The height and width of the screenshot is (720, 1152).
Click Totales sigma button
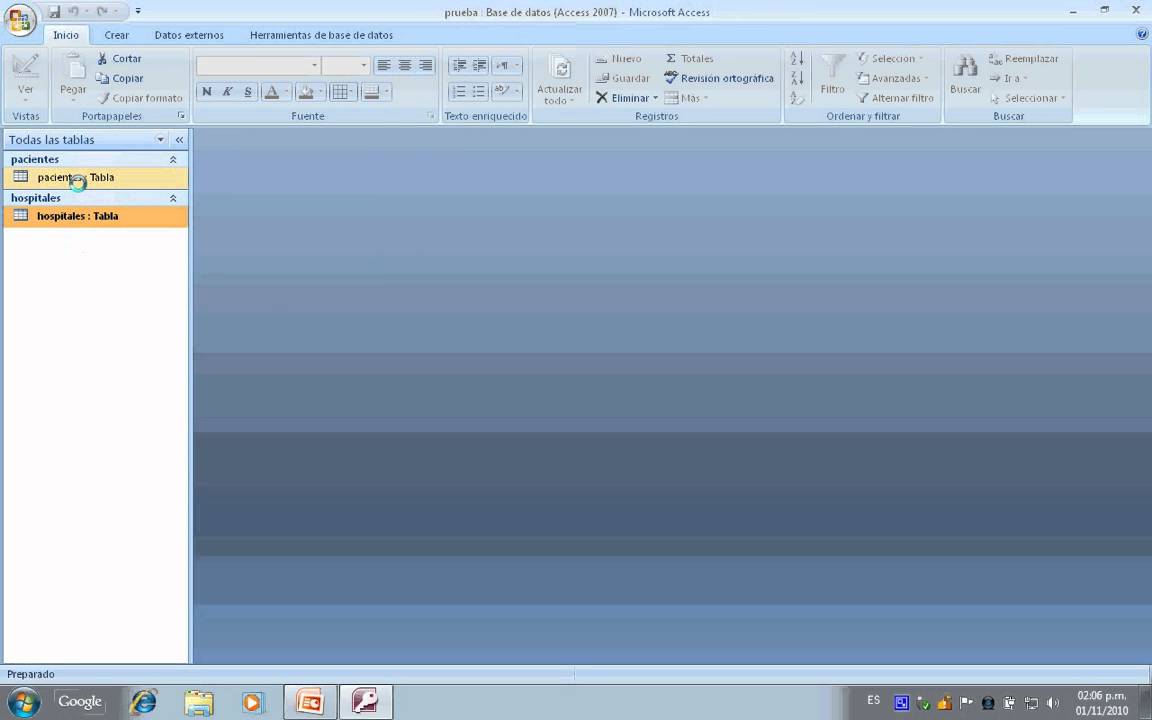(x=689, y=58)
